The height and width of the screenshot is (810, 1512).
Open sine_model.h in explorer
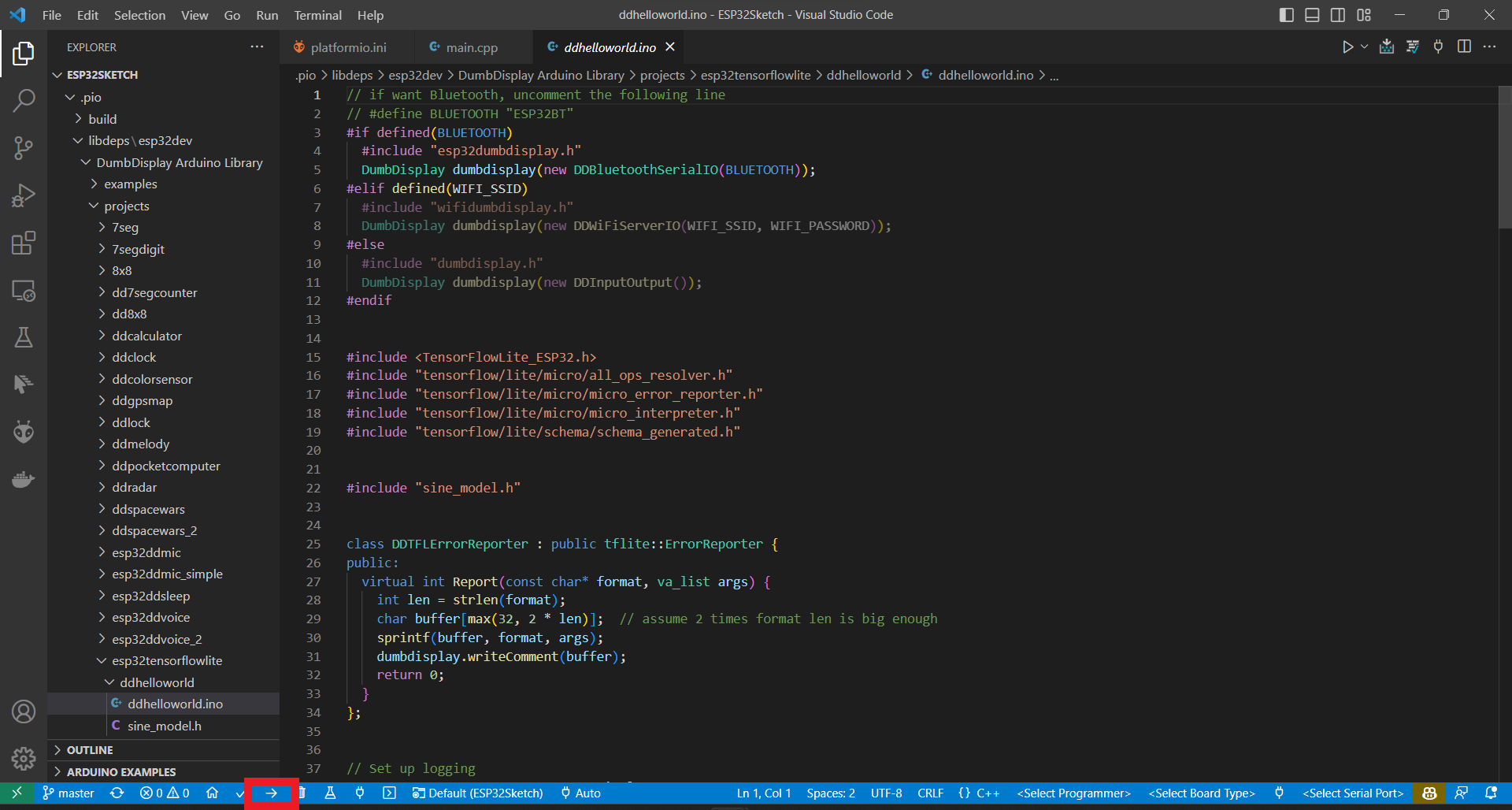coord(164,726)
